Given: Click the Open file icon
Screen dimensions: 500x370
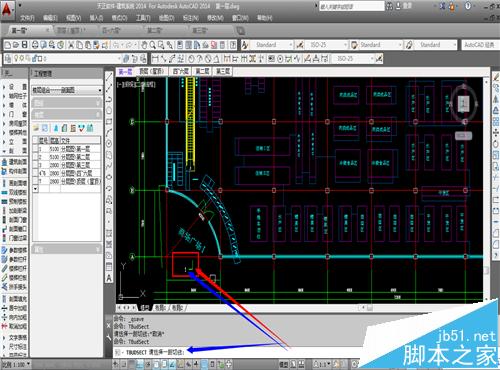Looking at the screenshot, I should (x=16, y=45).
